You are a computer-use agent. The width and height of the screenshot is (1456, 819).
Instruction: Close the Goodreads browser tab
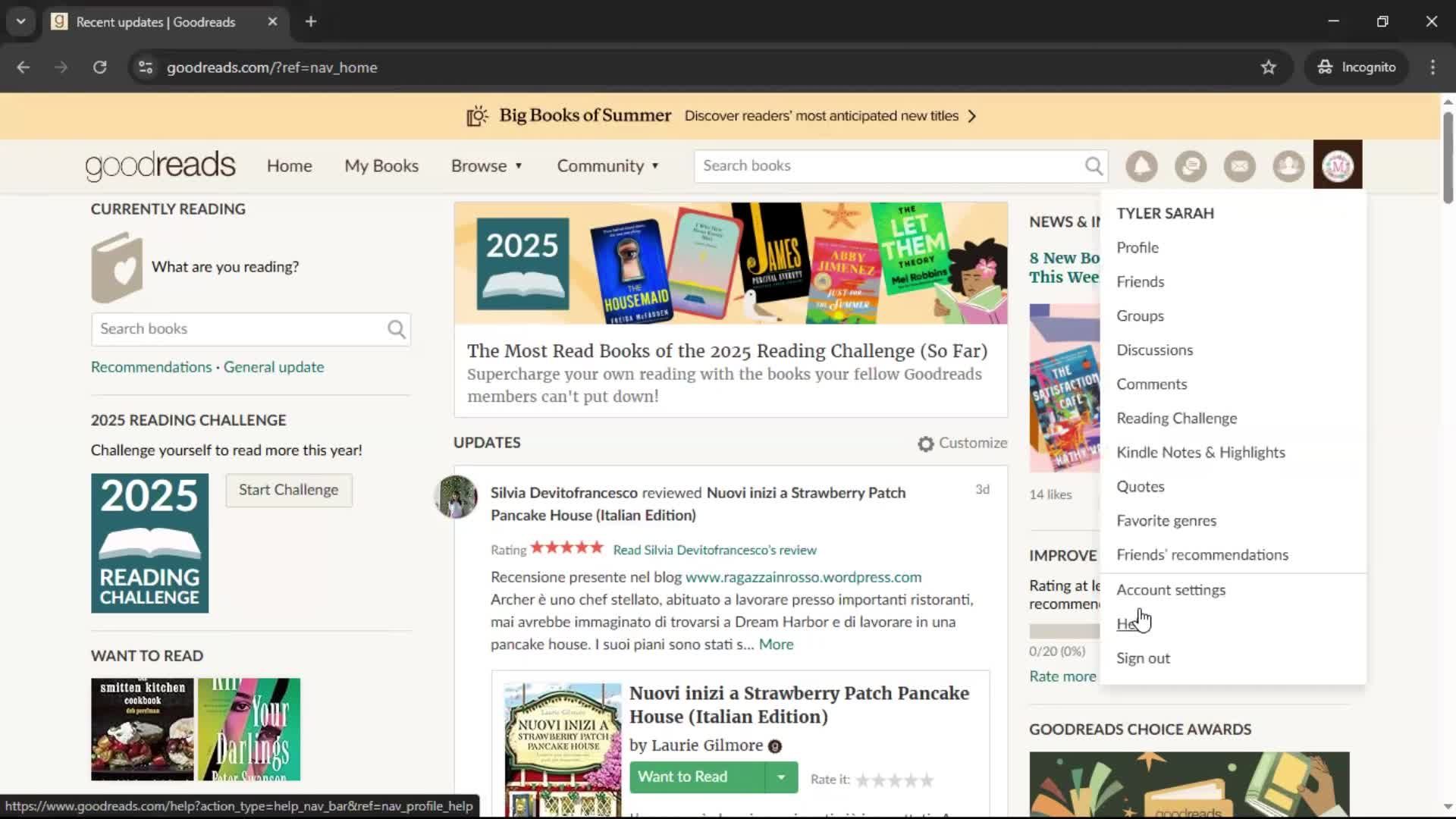click(x=272, y=22)
